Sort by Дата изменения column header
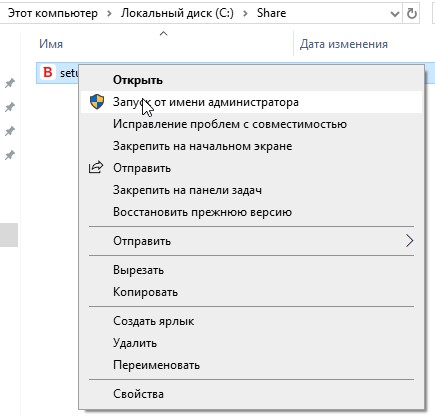 click(344, 44)
